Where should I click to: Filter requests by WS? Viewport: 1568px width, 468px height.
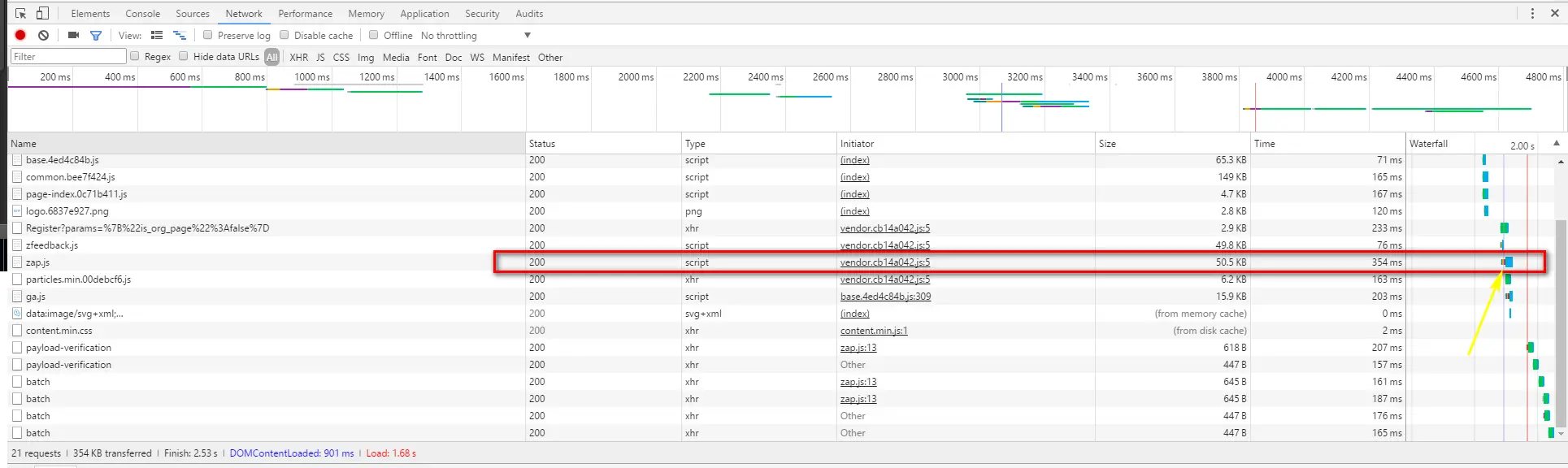(x=477, y=58)
